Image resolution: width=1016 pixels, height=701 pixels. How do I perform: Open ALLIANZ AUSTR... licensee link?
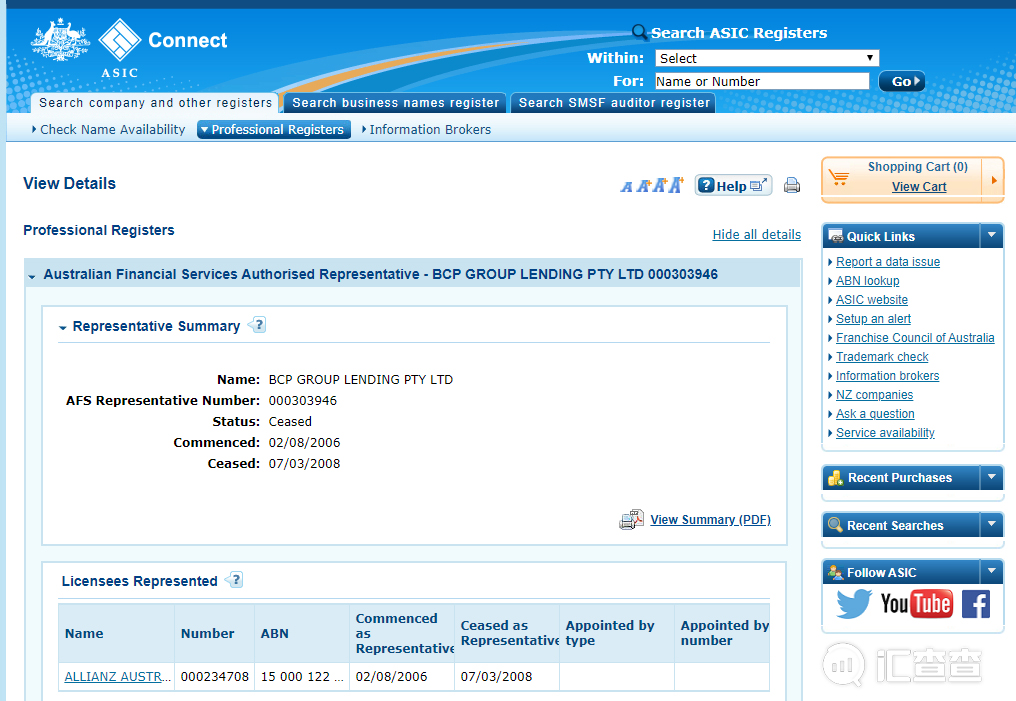[118, 676]
